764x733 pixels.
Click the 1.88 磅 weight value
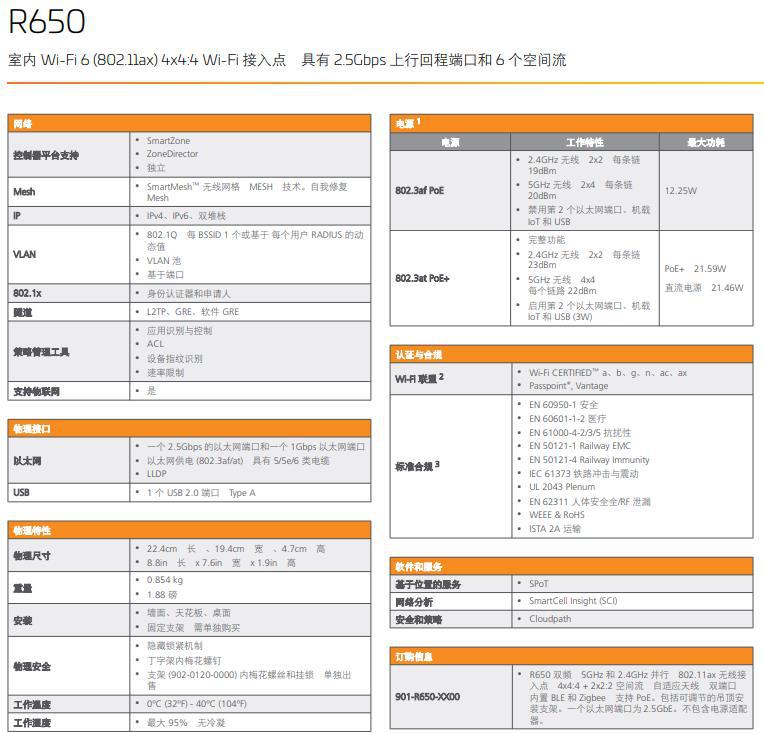pyautogui.click(x=162, y=595)
